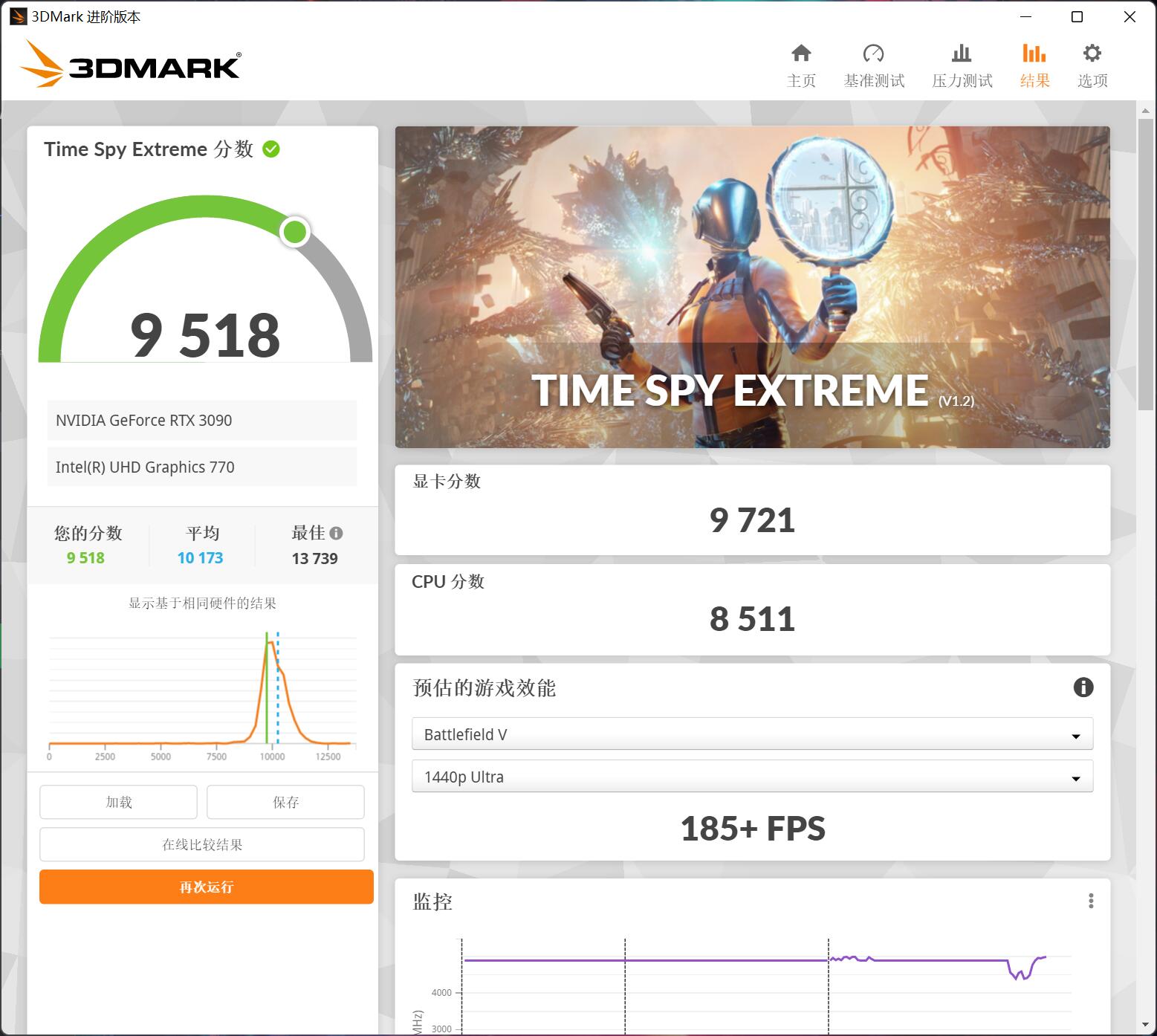Screen dimensions: 1157x1036
Task: Minimize the 3DMark window
Action: [1026, 16]
